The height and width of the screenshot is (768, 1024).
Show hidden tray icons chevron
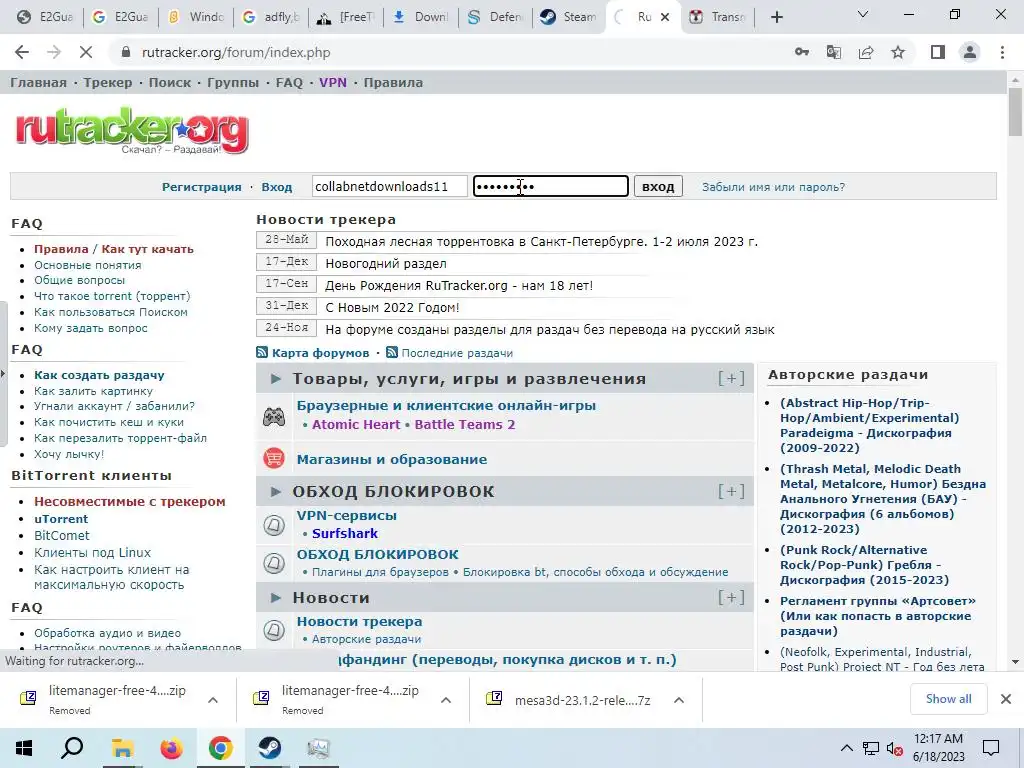[846, 748]
